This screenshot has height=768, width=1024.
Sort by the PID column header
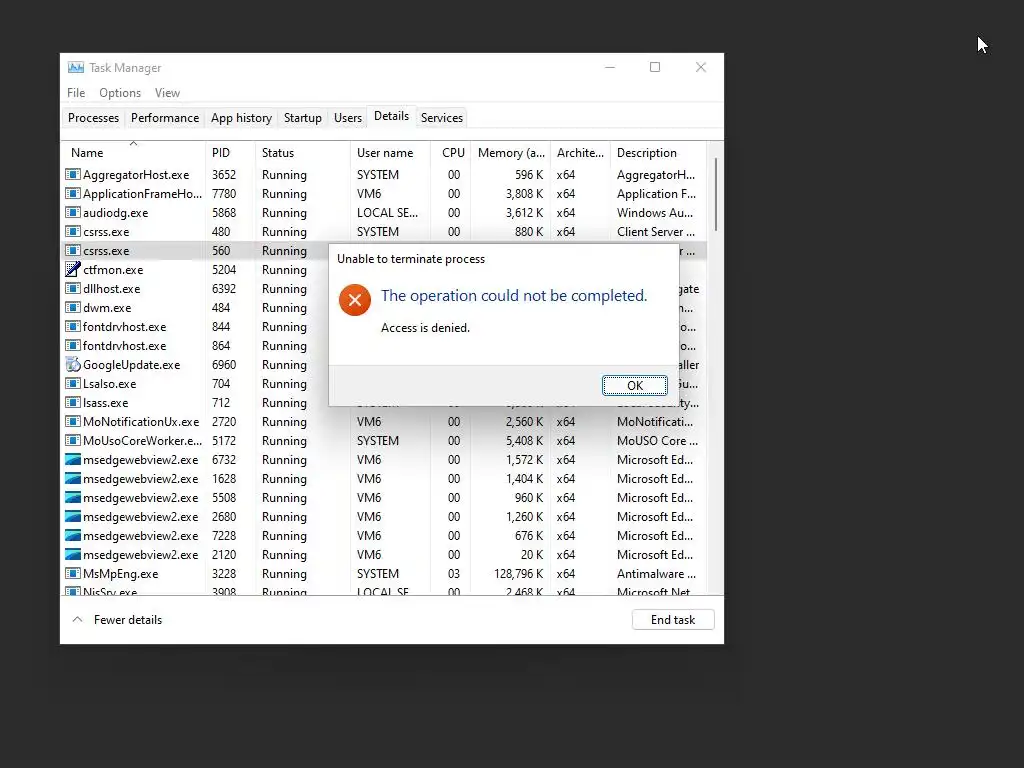point(230,152)
